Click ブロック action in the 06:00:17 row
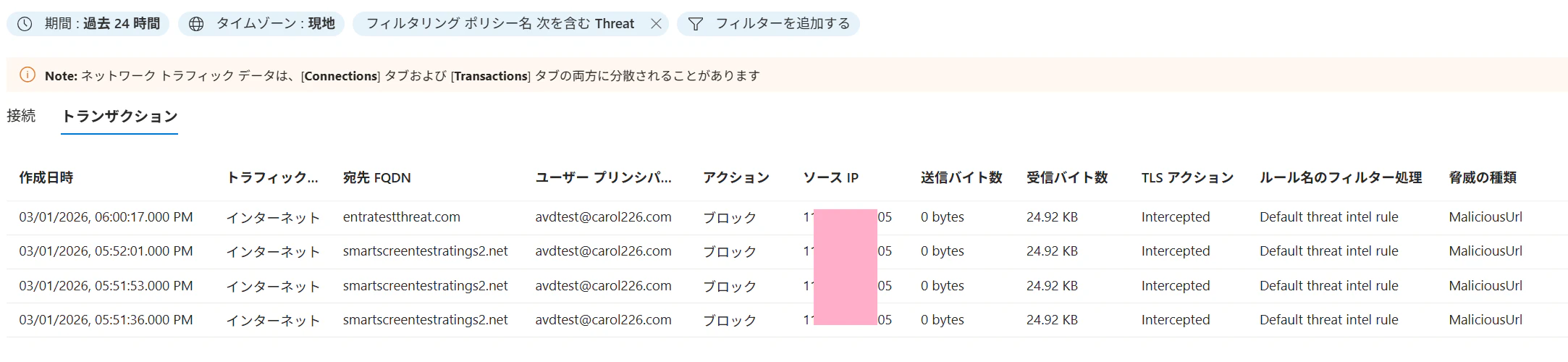The image size is (1568, 362). pos(730,217)
